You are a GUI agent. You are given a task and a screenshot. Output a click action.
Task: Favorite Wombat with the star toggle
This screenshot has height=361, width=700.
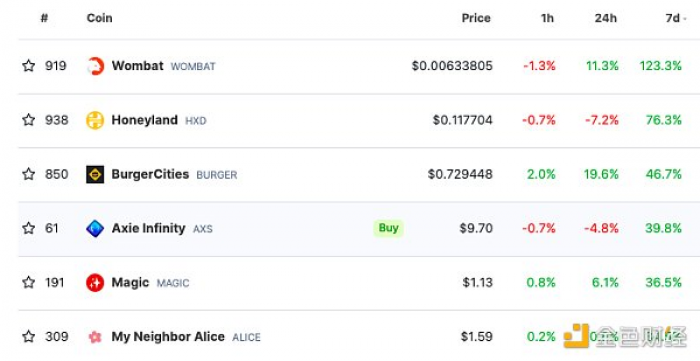click(29, 66)
